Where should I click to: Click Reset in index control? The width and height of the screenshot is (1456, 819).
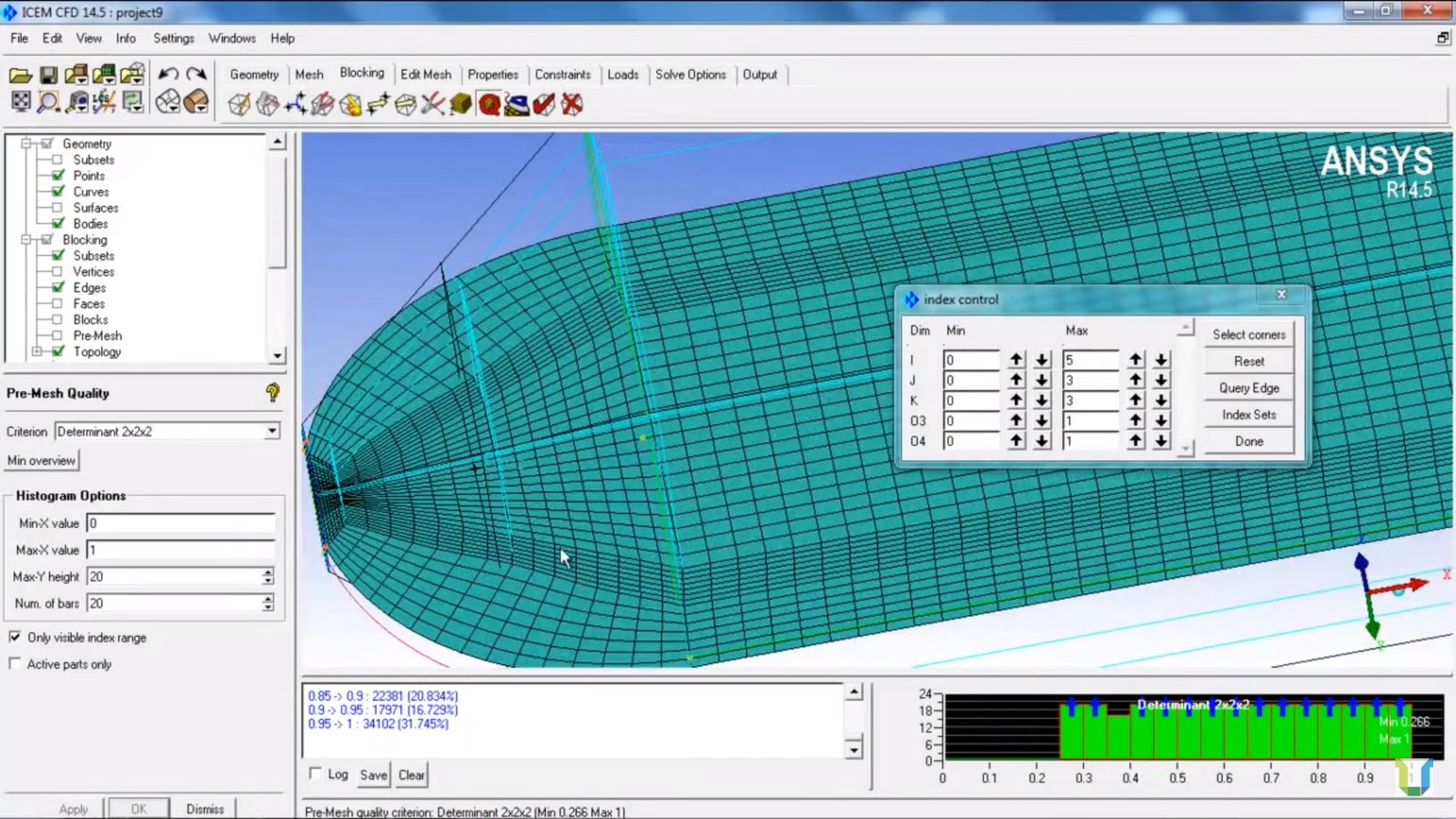1249,361
